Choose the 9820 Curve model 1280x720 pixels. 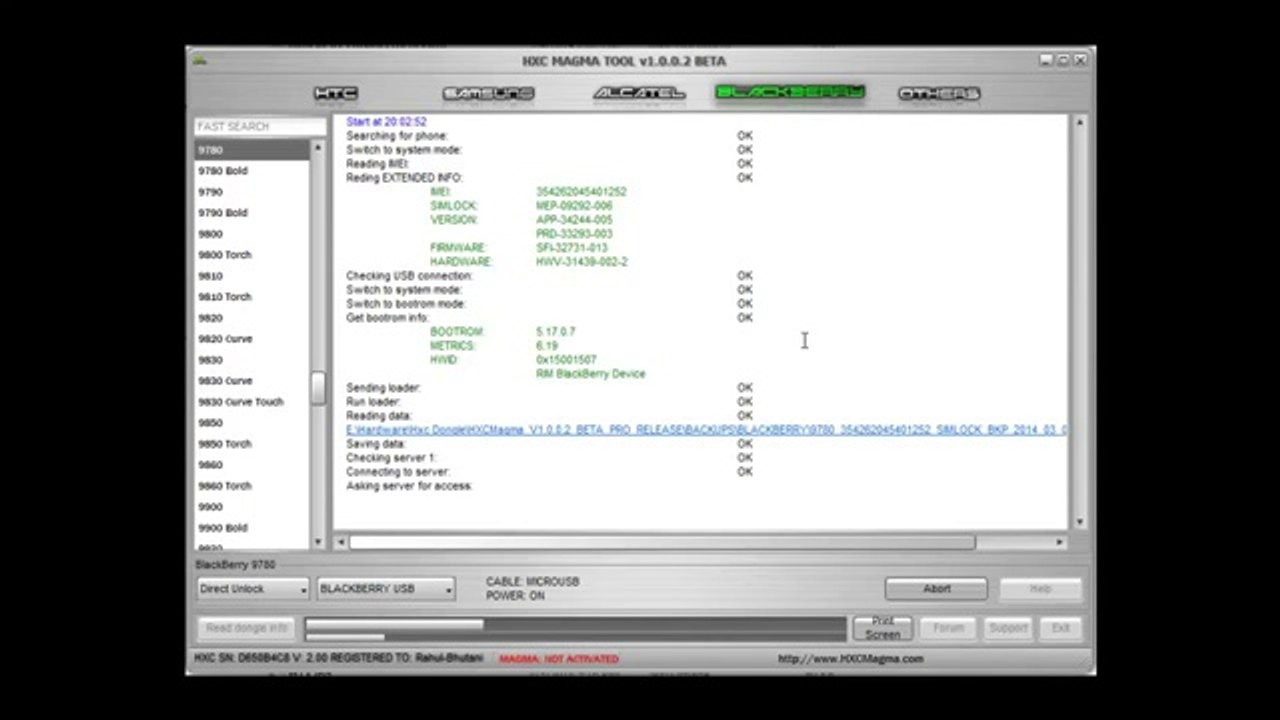pos(252,339)
